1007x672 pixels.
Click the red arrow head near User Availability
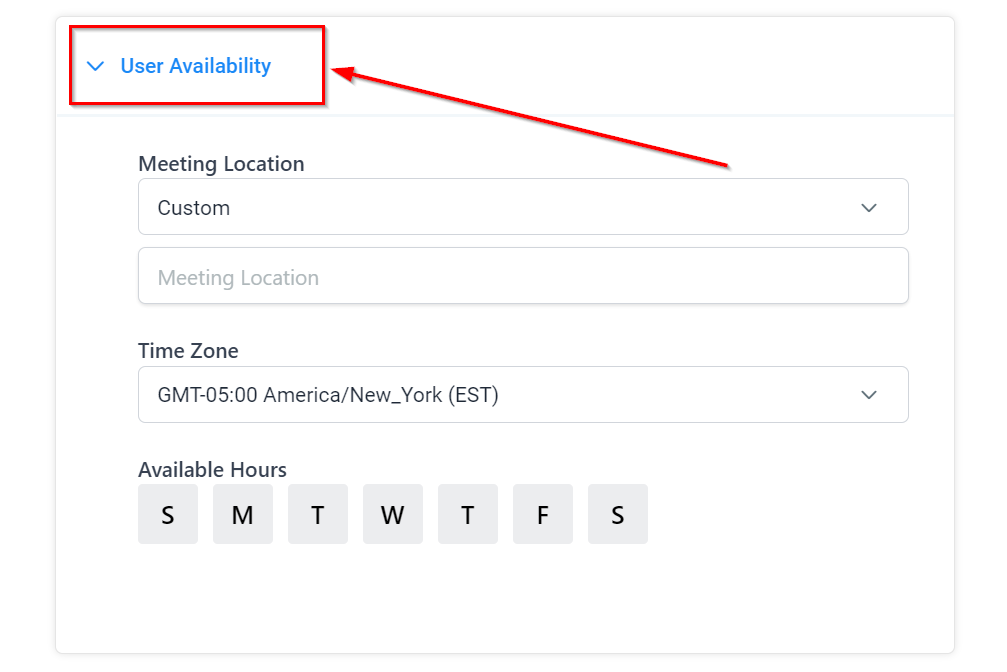pyautogui.click(x=340, y=73)
